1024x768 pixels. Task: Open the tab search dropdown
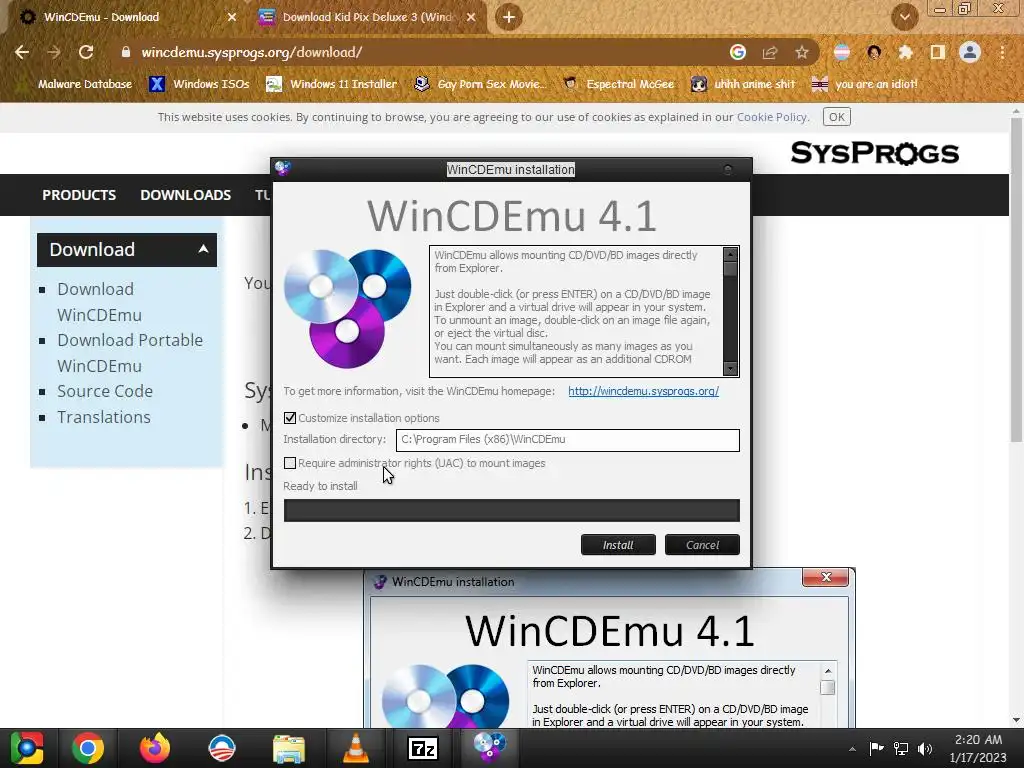click(x=904, y=17)
